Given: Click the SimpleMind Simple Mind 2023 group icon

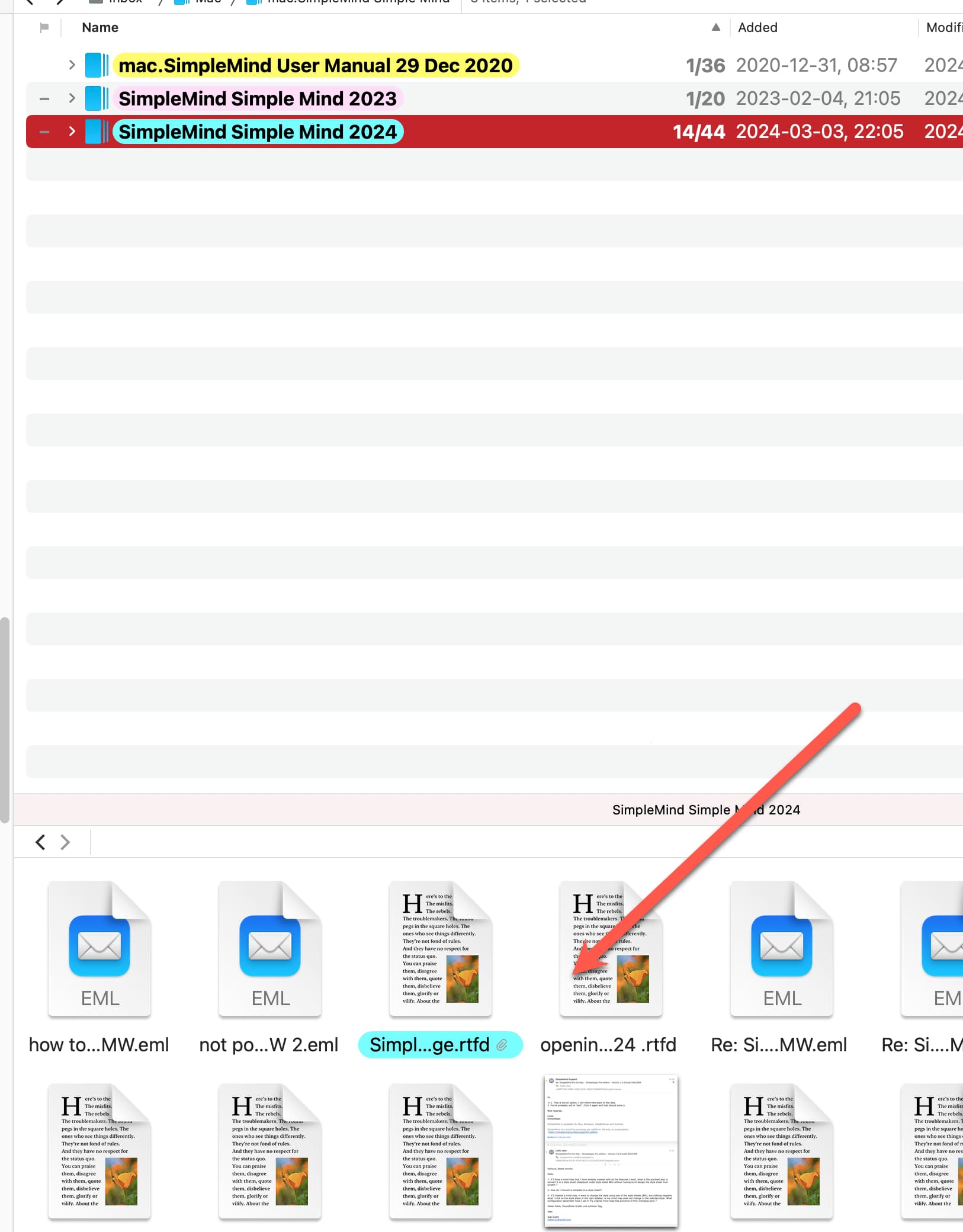Looking at the screenshot, I should point(97,98).
